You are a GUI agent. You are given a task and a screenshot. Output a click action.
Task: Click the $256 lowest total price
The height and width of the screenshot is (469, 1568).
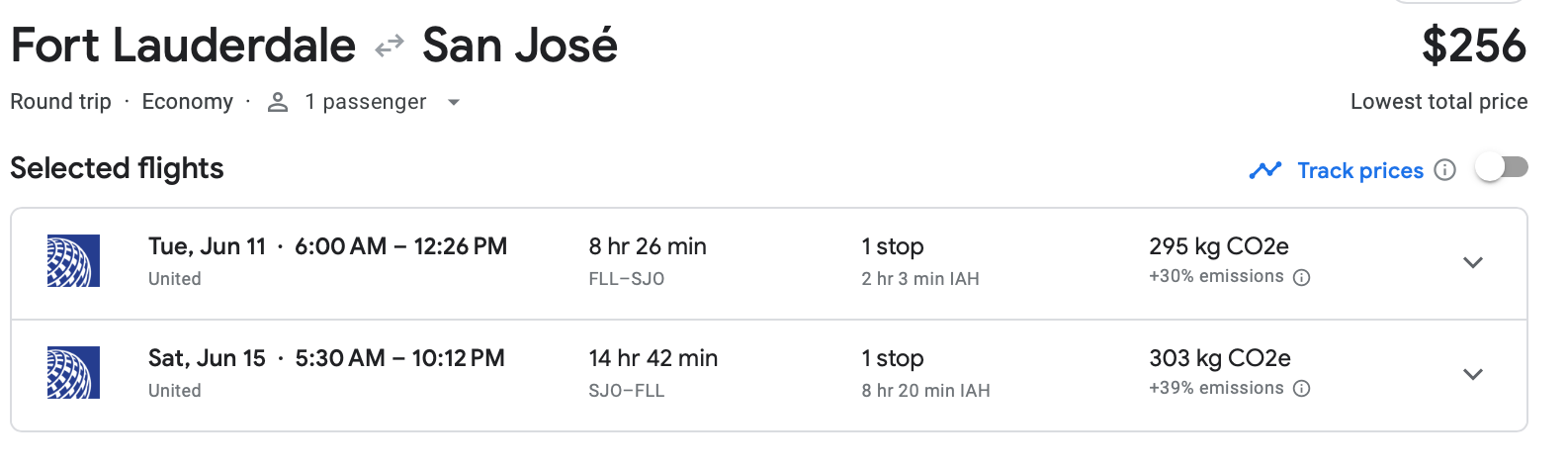1473,47
